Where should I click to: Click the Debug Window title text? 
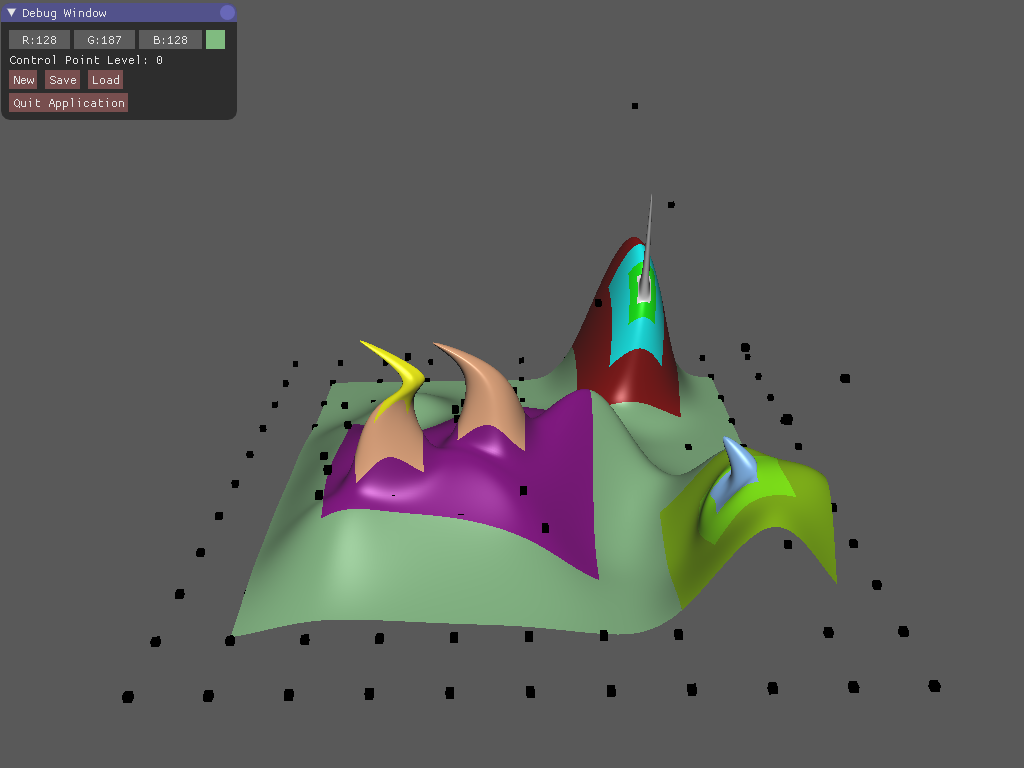pos(64,13)
